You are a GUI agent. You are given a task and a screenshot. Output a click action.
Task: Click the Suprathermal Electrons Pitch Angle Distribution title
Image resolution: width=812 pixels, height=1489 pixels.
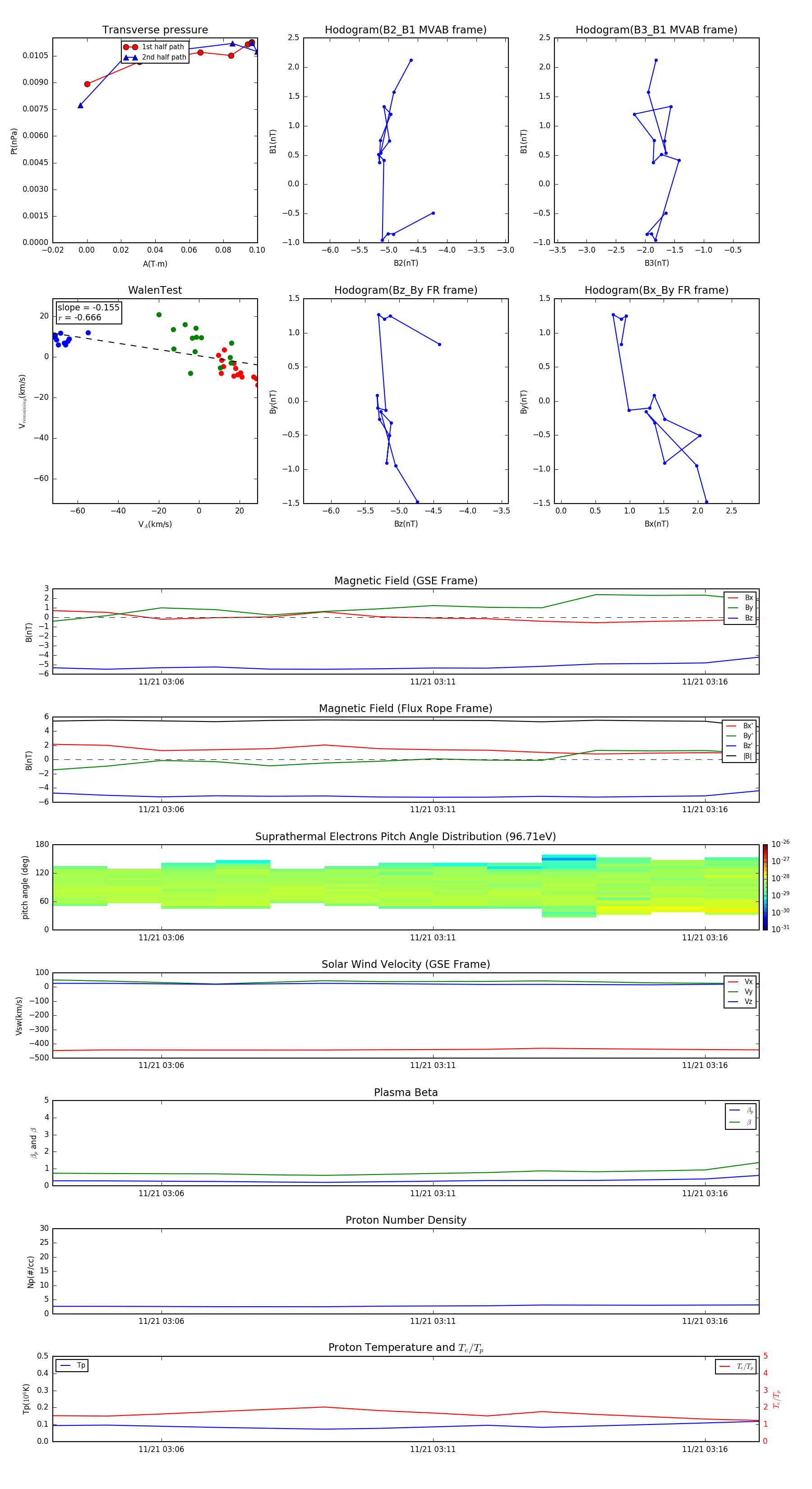(406, 837)
